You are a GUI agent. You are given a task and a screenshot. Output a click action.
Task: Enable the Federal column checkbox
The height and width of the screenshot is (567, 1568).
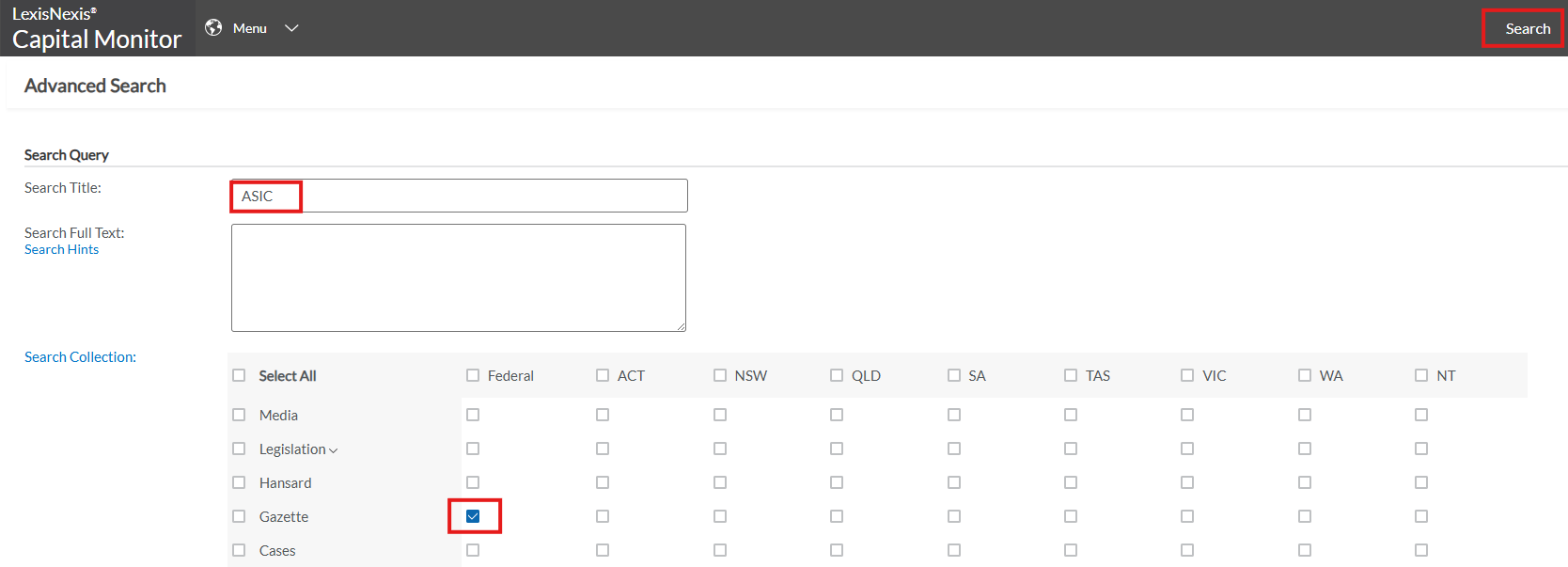pyautogui.click(x=473, y=375)
